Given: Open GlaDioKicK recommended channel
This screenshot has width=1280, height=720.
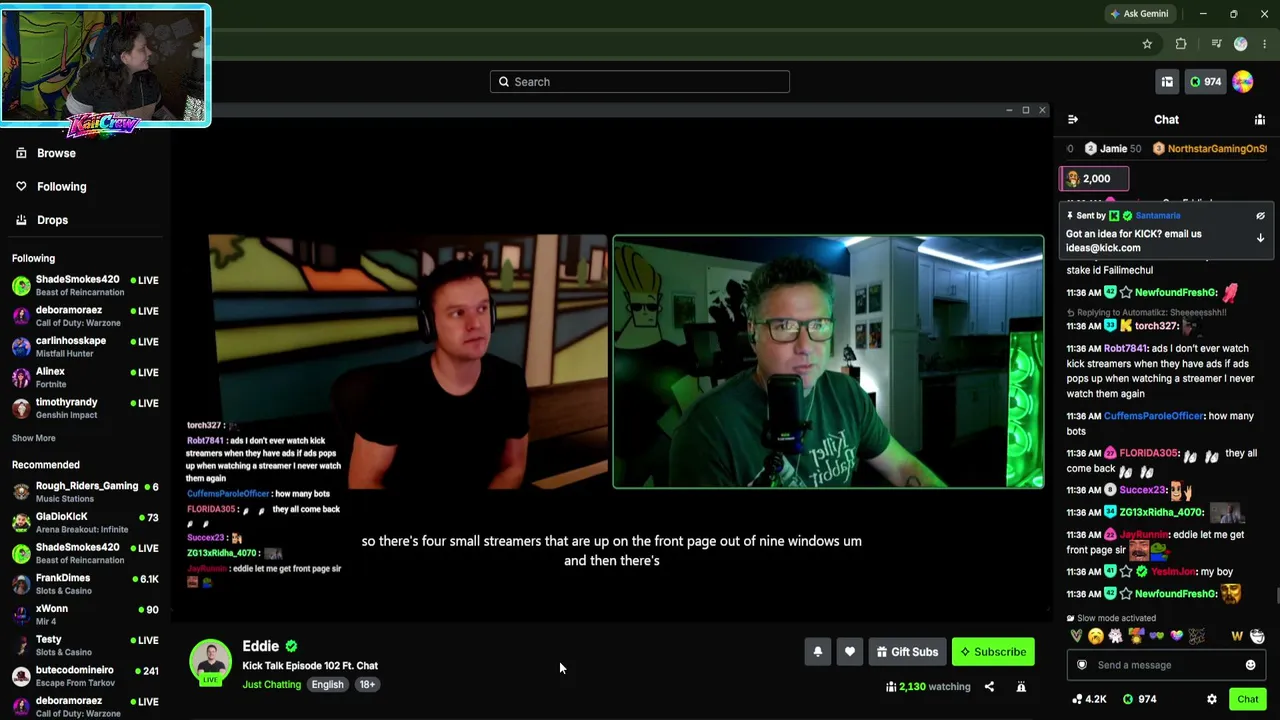Looking at the screenshot, I should pos(85,523).
